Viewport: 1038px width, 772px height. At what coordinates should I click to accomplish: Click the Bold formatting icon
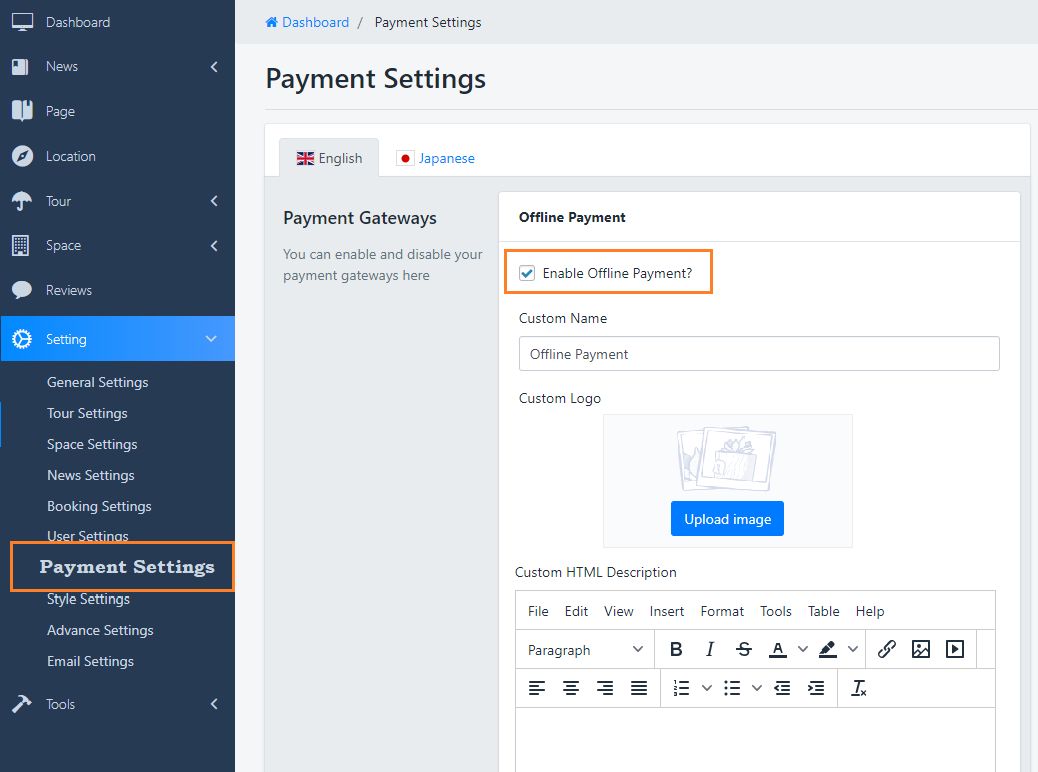[x=676, y=650]
